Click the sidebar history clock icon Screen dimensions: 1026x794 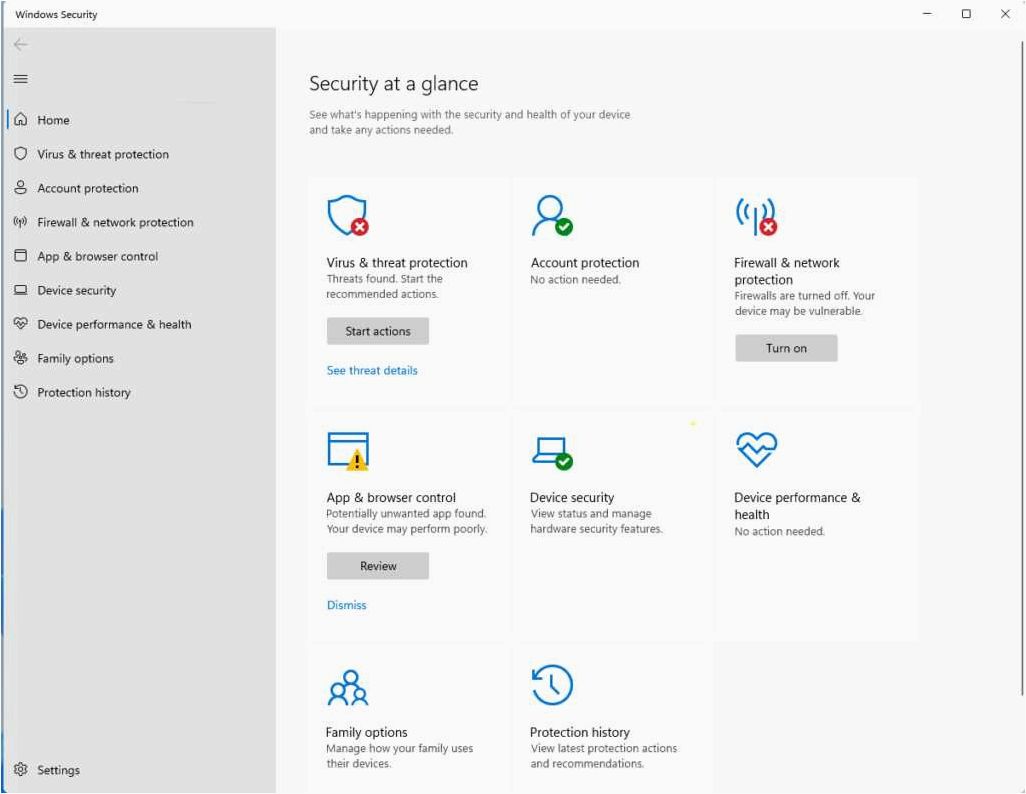(21, 391)
